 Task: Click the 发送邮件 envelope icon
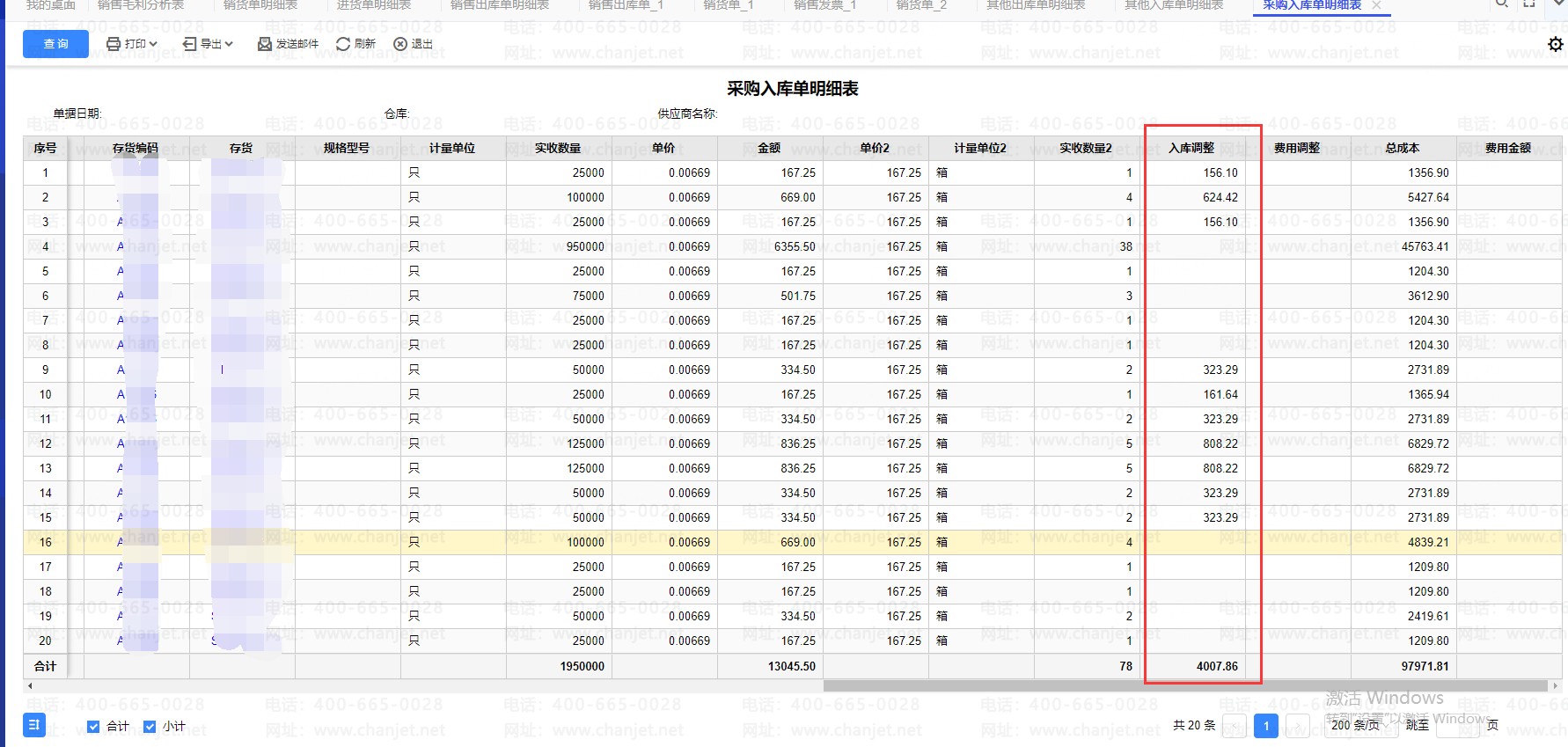[x=264, y=44]
